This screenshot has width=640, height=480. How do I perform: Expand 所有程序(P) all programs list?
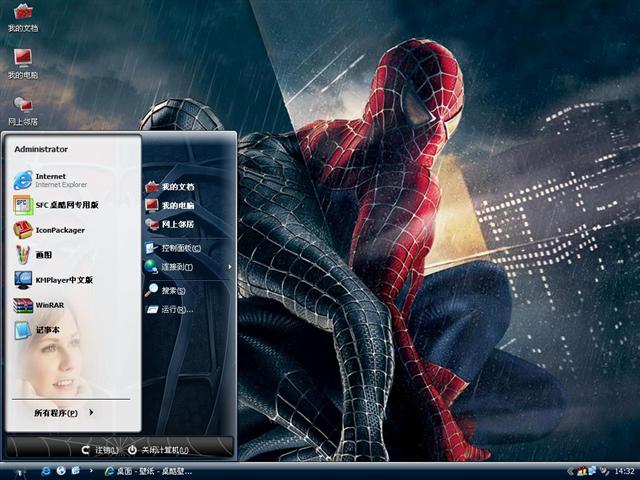click(x=64, y=413)
